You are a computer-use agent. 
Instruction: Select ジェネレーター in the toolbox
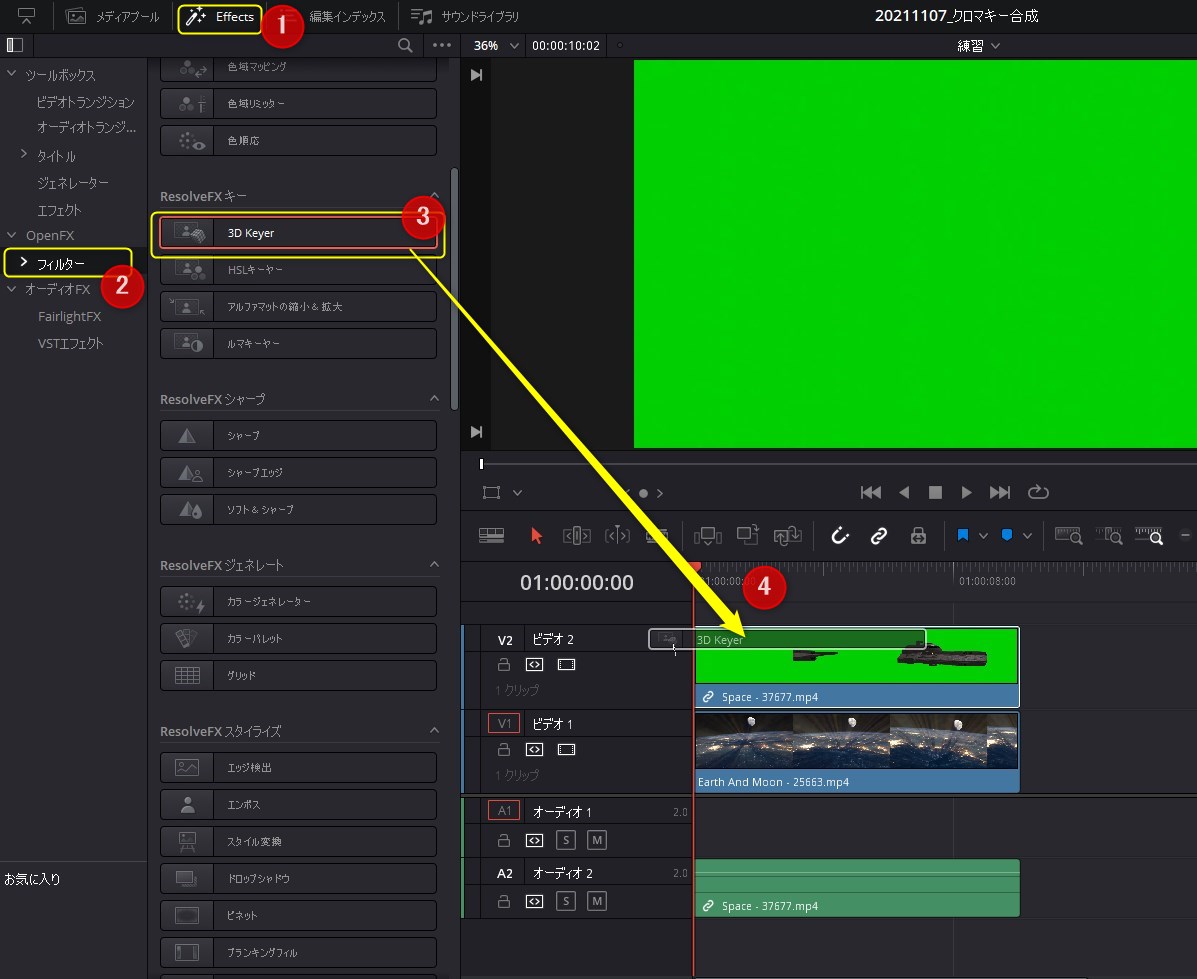(73, 183)
